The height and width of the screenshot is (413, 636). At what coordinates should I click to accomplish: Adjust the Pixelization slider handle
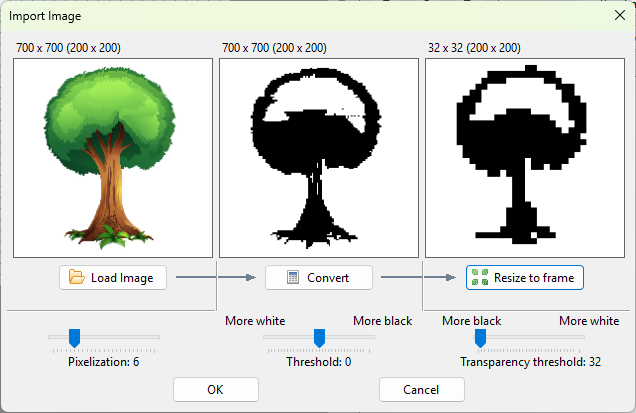pos(74,338)
